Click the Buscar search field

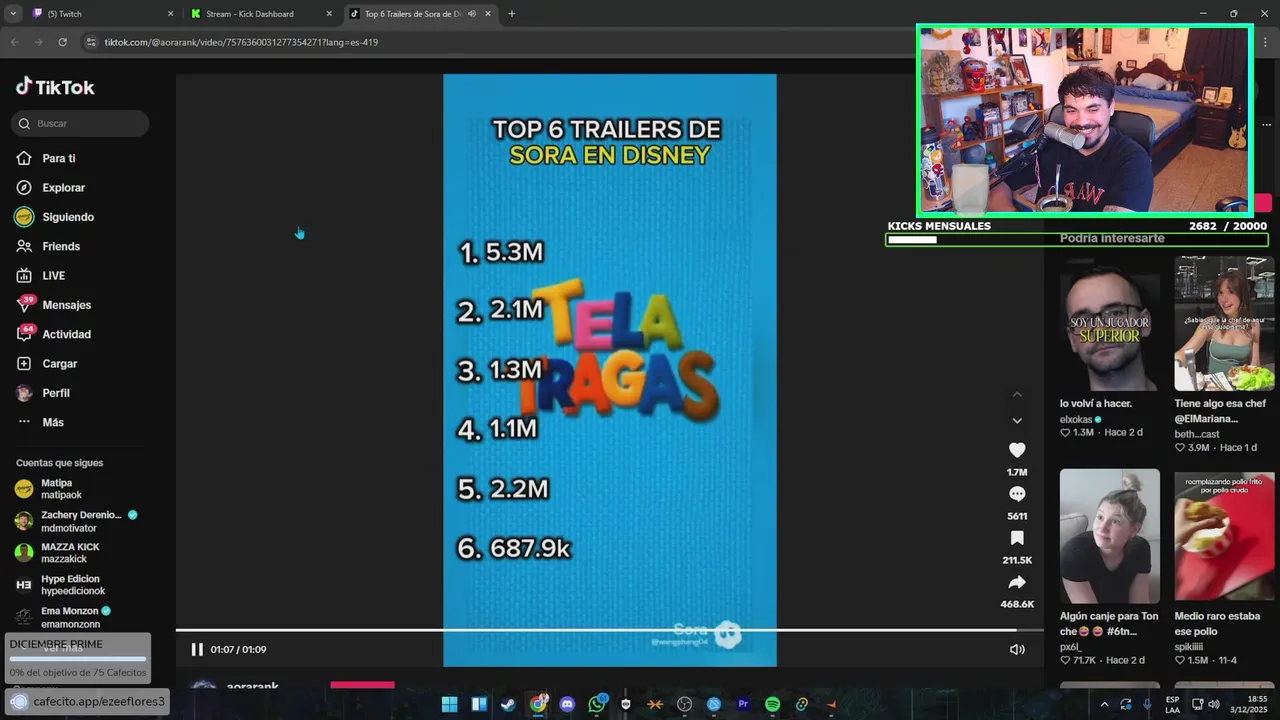[x=80, y=123]
